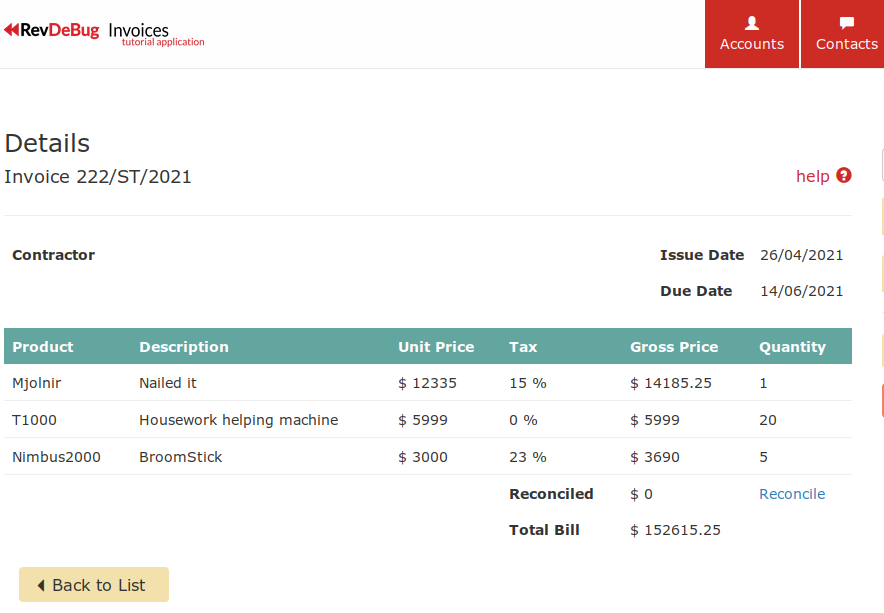
Task: Click 'Housework helping machine' description
Action: pos(238,420)
